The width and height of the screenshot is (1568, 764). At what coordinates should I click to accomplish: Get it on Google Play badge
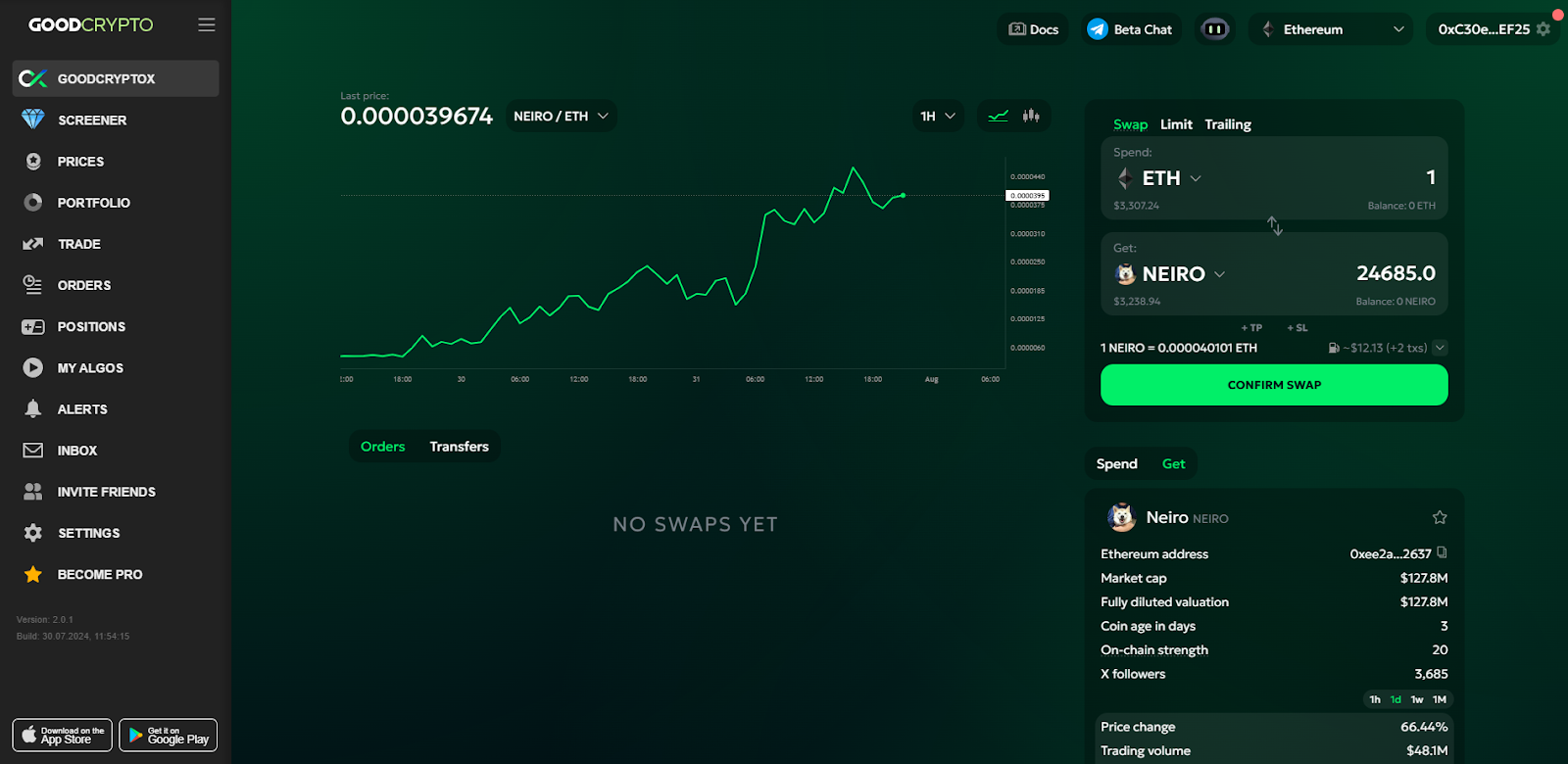pyautogui.click(x=169, y=735)
